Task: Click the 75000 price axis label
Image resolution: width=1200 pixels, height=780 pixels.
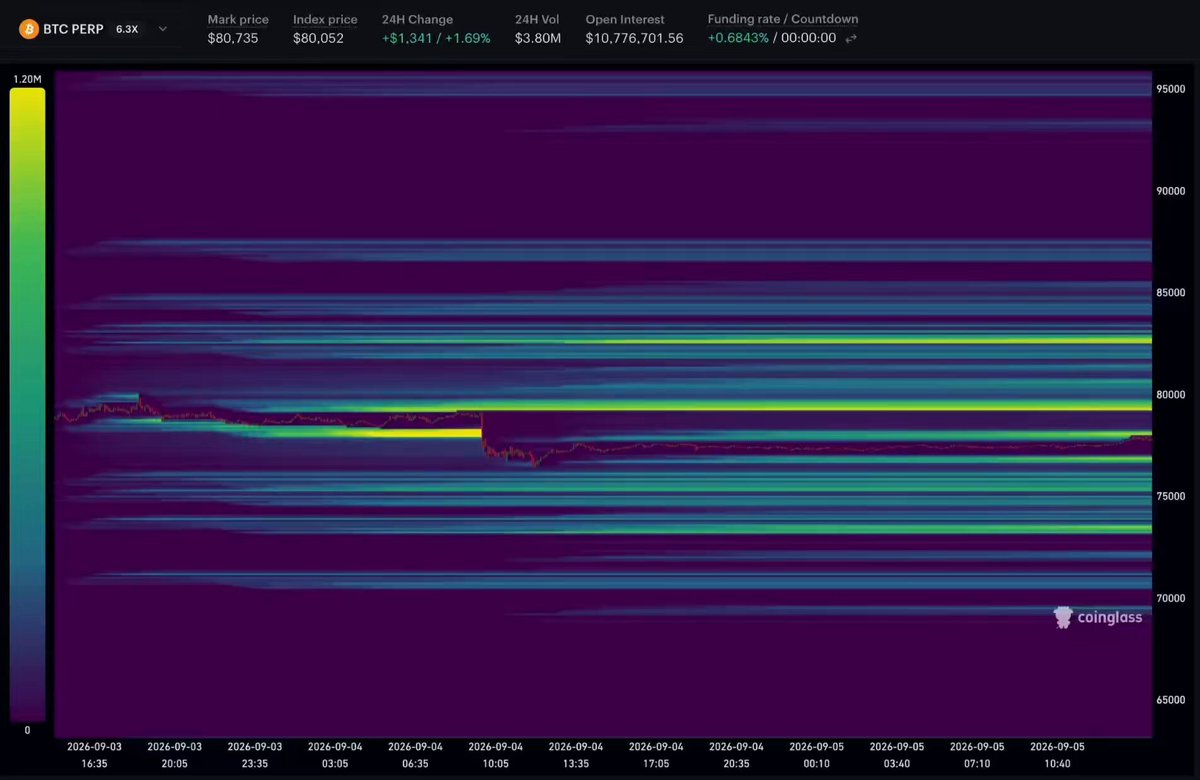Action: click(x=1171, y=496)
